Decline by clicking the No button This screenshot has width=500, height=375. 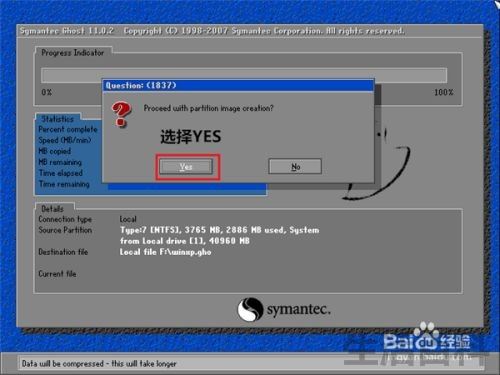[295, 166]
